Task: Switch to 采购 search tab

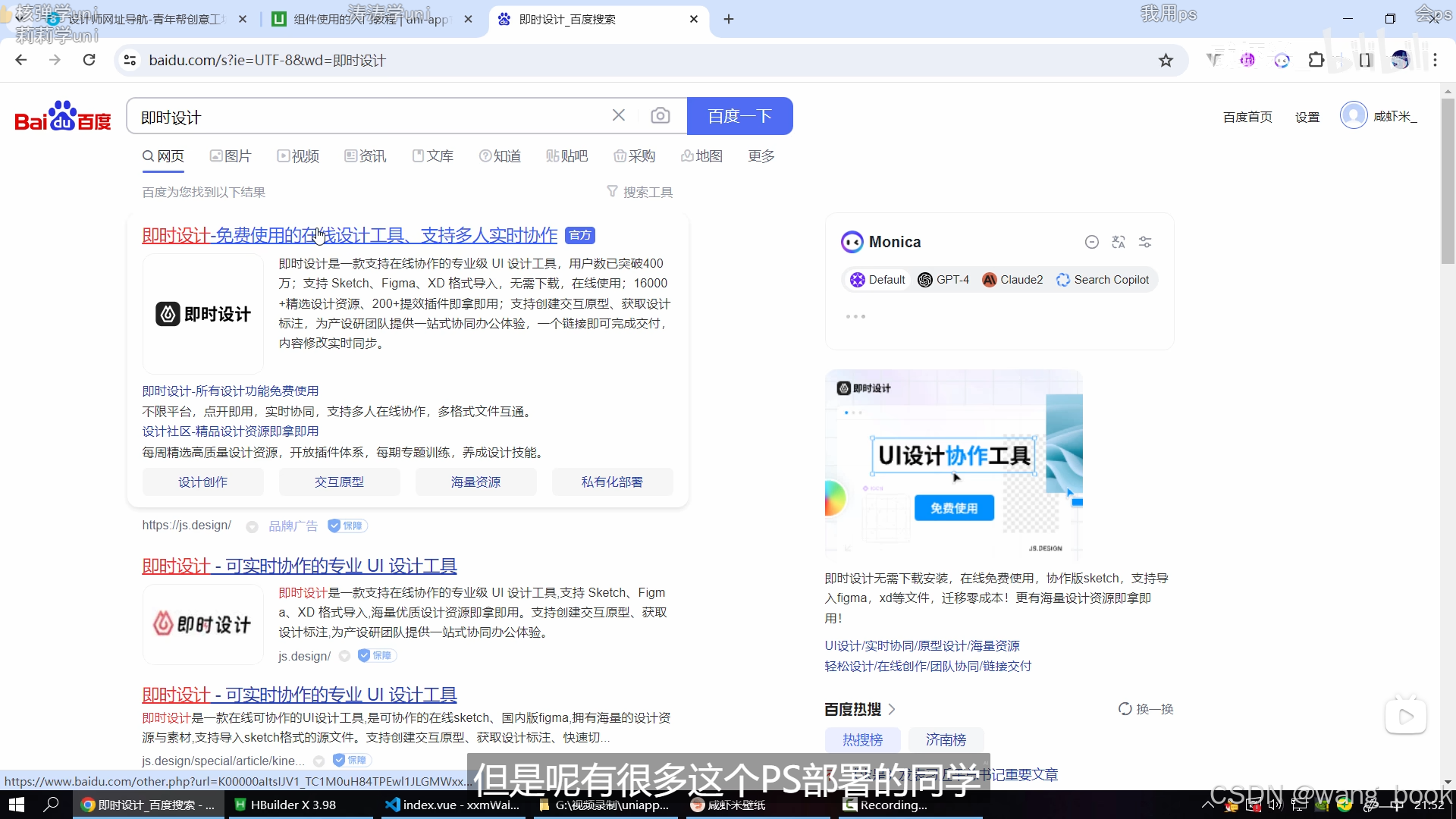Action: click(x=635, y=155)
